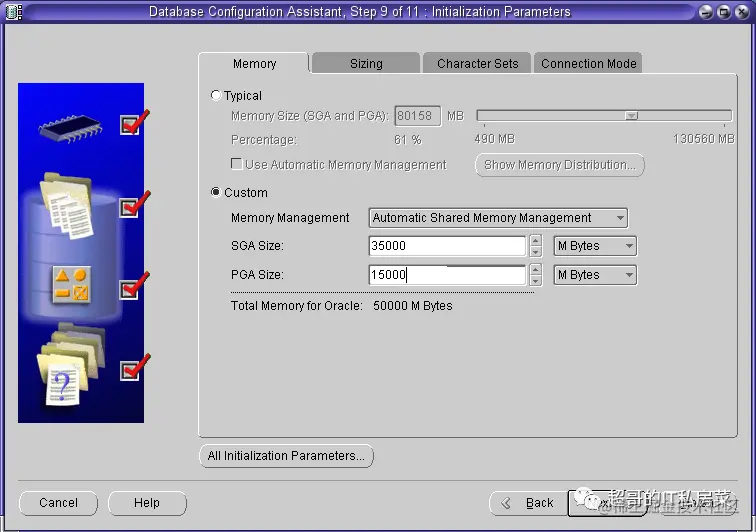Screen dimensions: 756x532
Task: Click the orange shapes tile icon
Action: pyautogui.click(x=71, y=284)
